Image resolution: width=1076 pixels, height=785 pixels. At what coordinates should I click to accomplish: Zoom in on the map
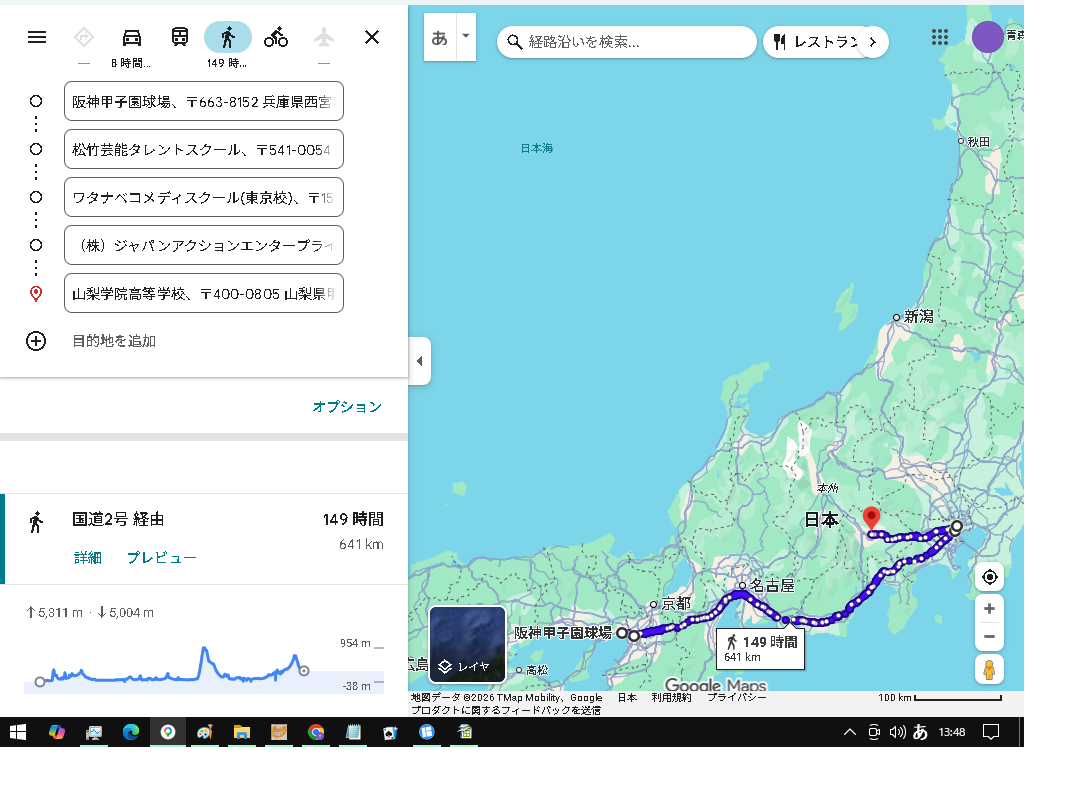tap(989, 609)
